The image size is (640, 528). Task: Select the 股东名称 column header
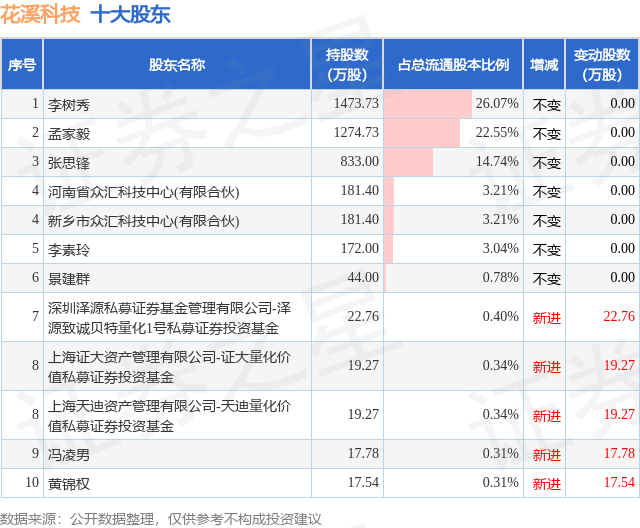click(177, 64)
